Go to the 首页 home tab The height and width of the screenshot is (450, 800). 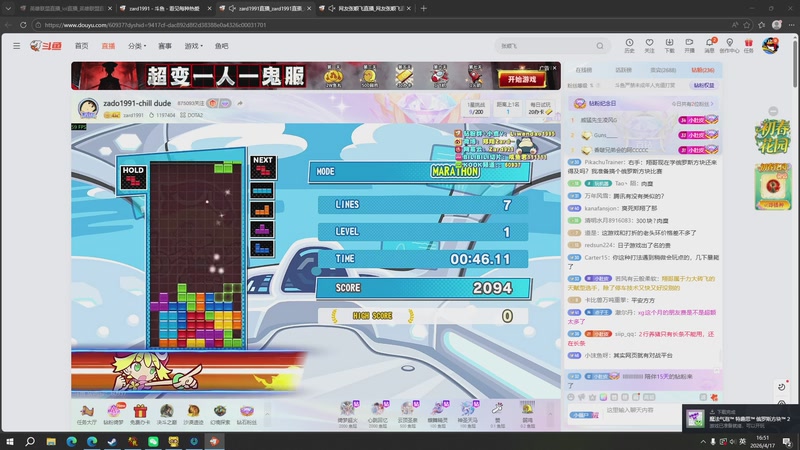[82, 46]
